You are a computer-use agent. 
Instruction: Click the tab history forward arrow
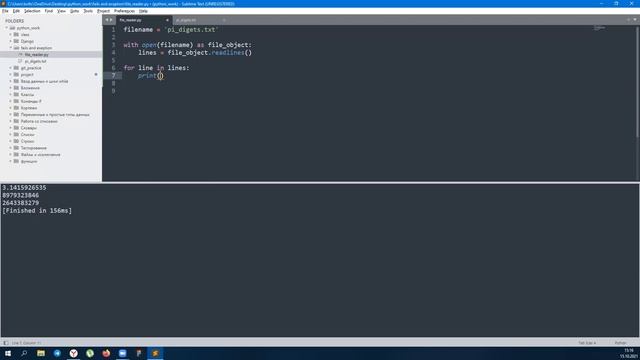111,20
